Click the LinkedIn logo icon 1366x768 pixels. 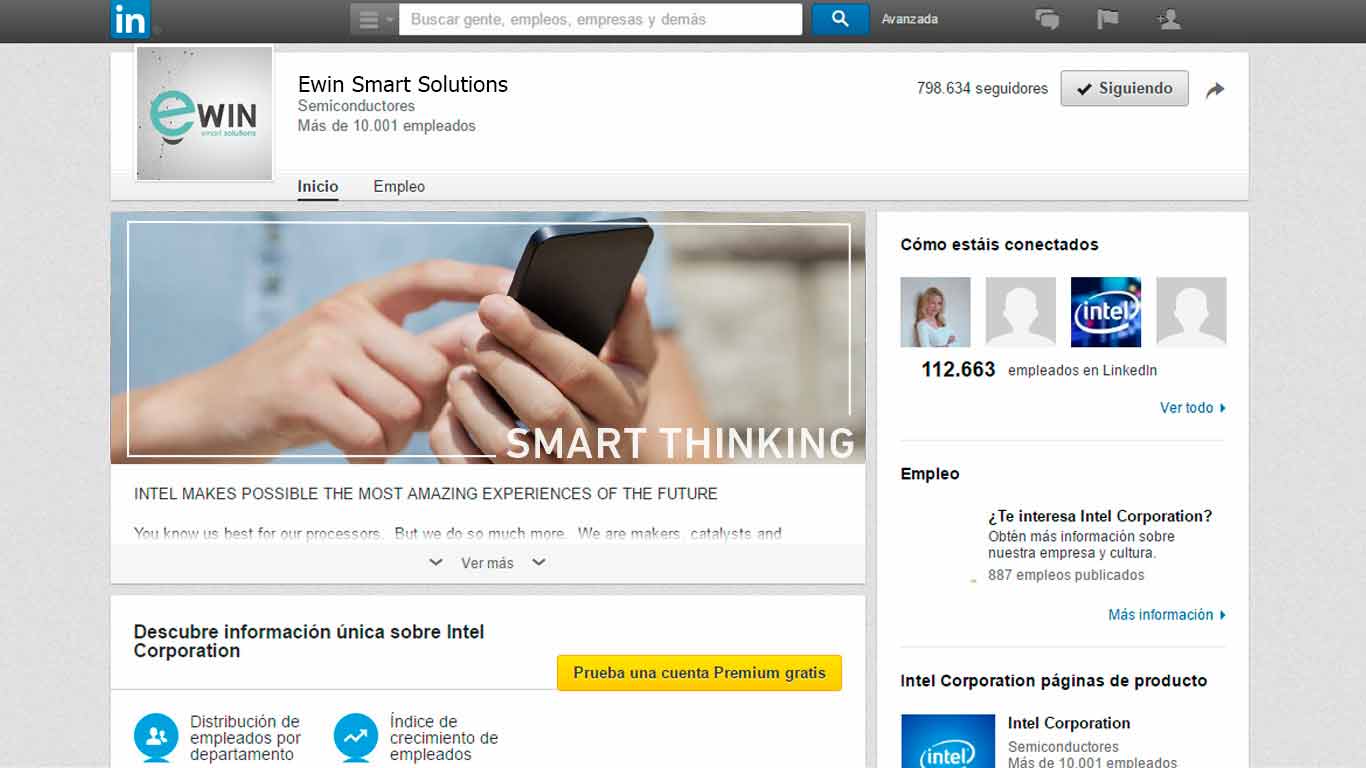coord(130,19)
